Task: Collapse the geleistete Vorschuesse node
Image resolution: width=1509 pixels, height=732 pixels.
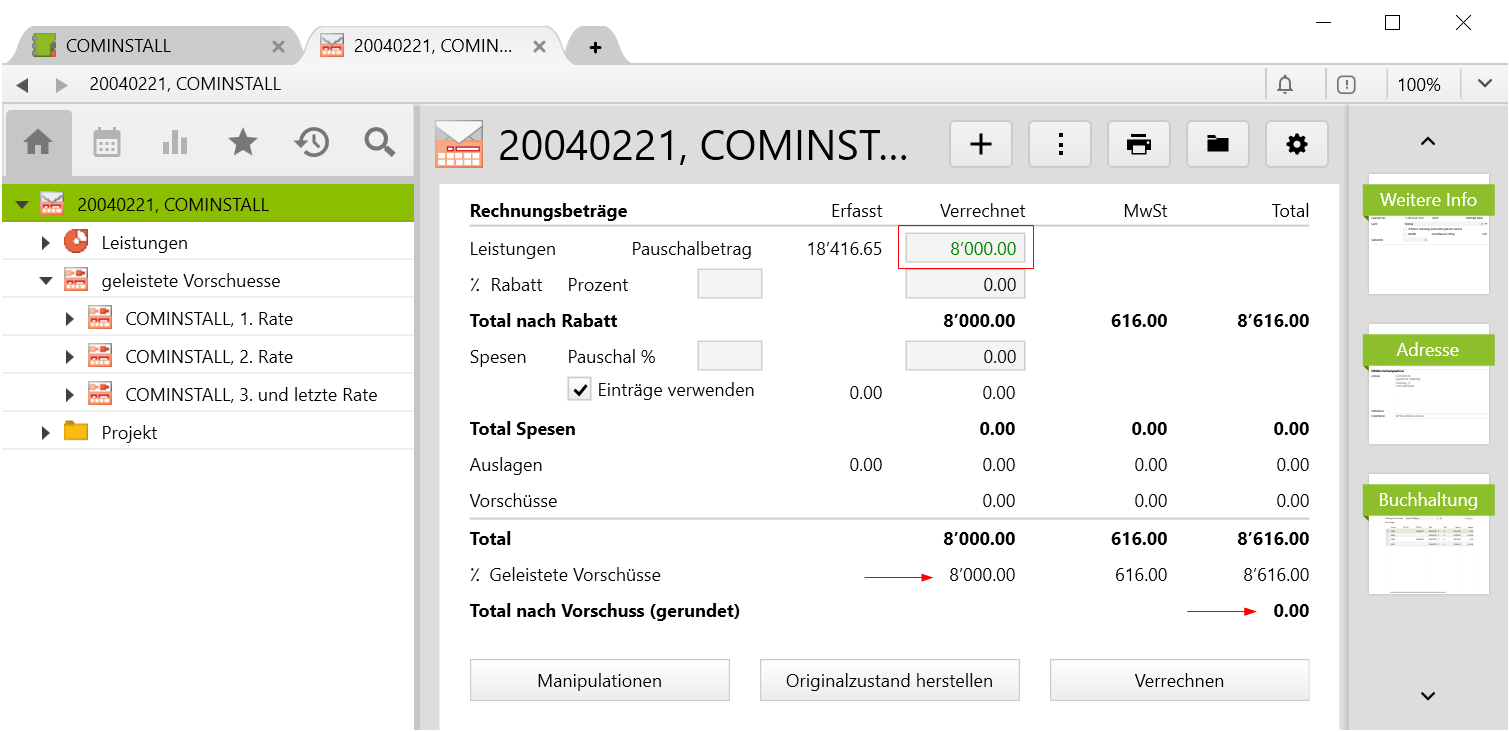Action: pos(46,281)
